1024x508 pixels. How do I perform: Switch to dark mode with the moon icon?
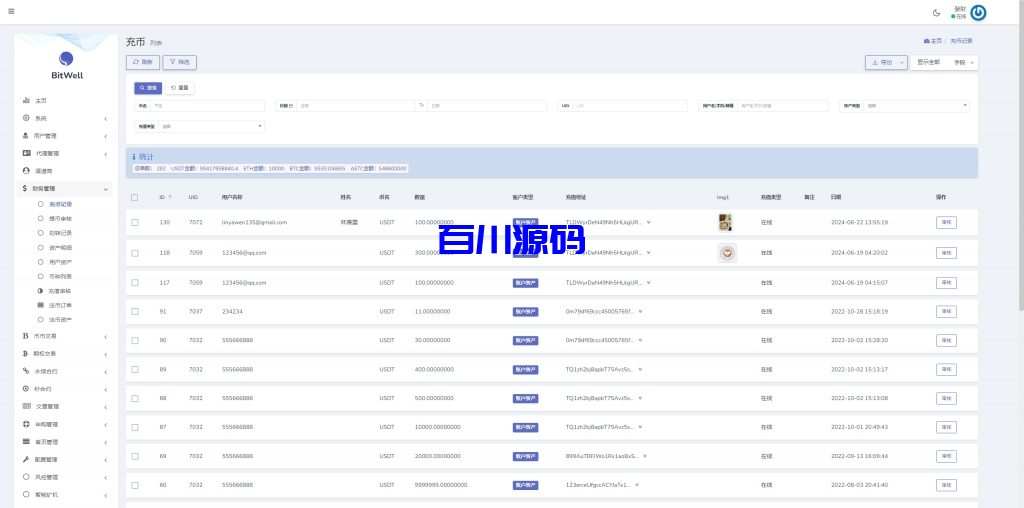(936, 12)
